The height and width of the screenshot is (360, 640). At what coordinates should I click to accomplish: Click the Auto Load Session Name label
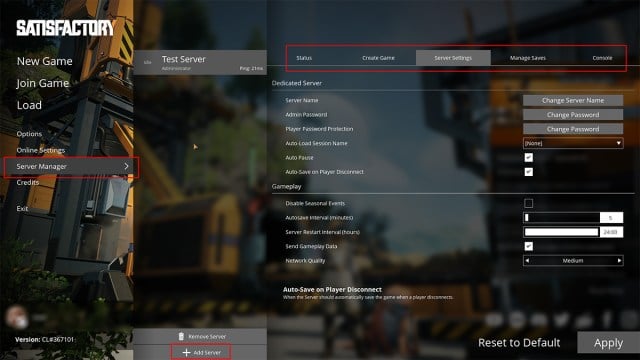pyautogui.click(x=316, y=143)
